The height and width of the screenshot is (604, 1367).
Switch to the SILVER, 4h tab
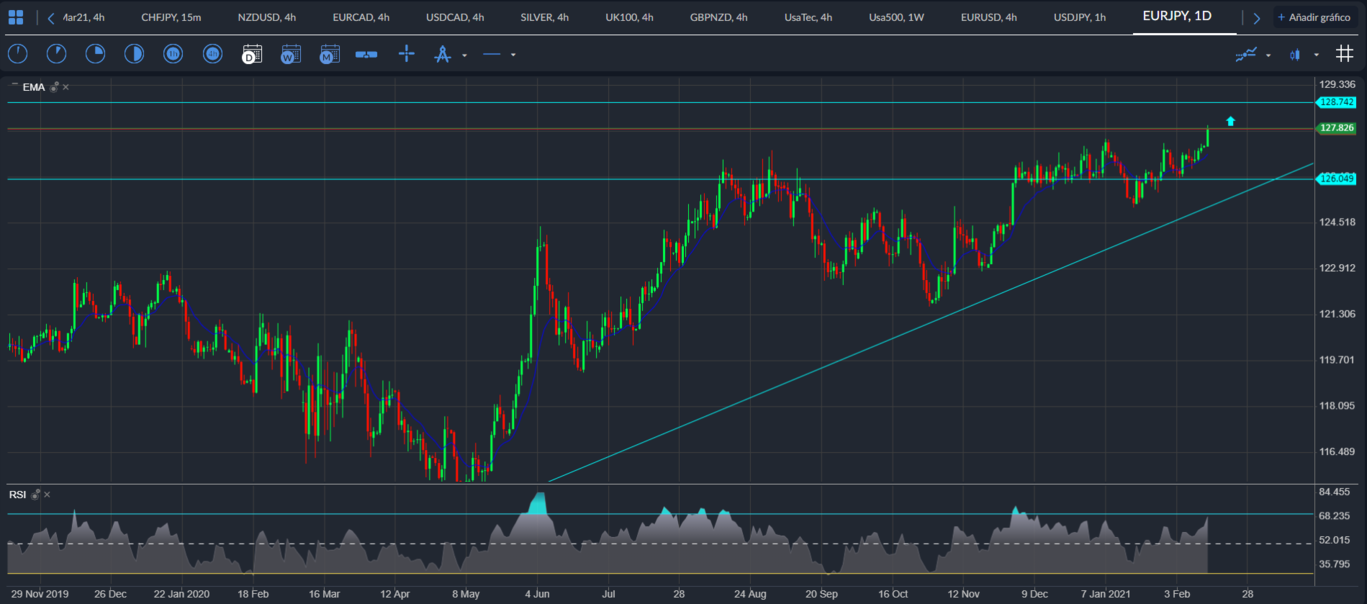tap(545, 17)
